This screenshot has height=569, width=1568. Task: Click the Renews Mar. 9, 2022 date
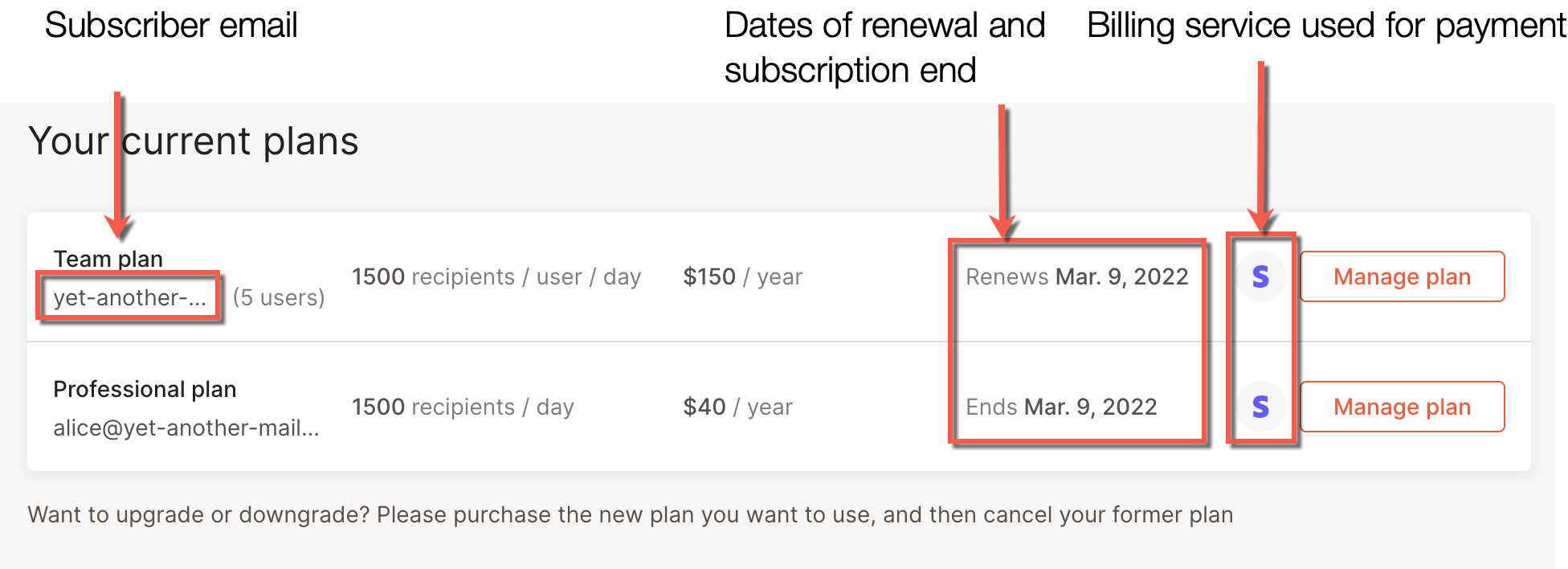click(x=1078, y=276)
